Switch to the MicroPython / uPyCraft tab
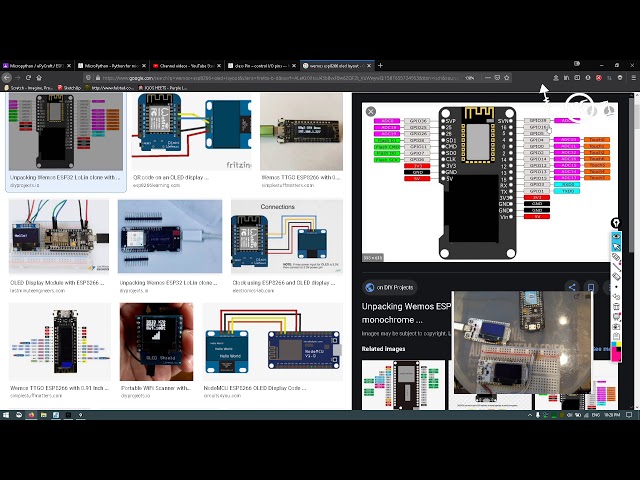Image resolution: width=640 pixels, height=480 pixels. 36,66
